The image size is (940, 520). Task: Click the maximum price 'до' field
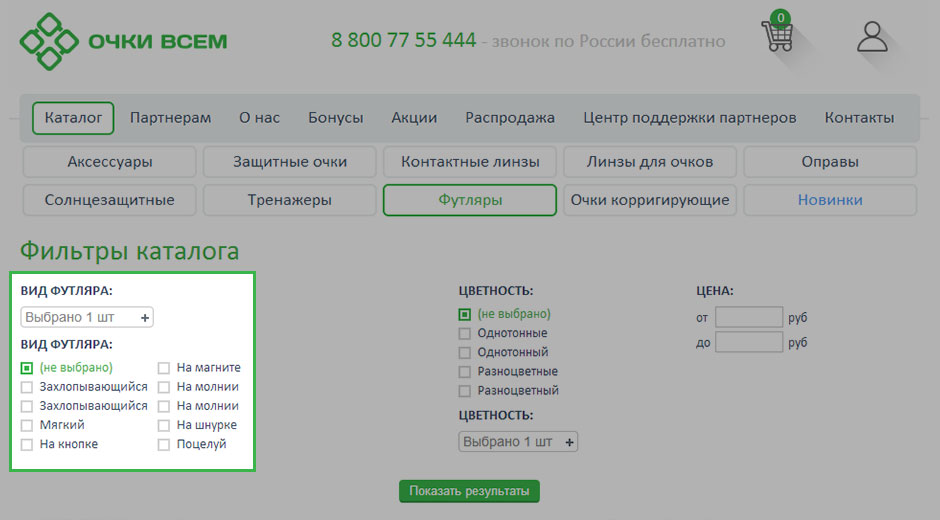pyautogui.click(x=748, y=343)
